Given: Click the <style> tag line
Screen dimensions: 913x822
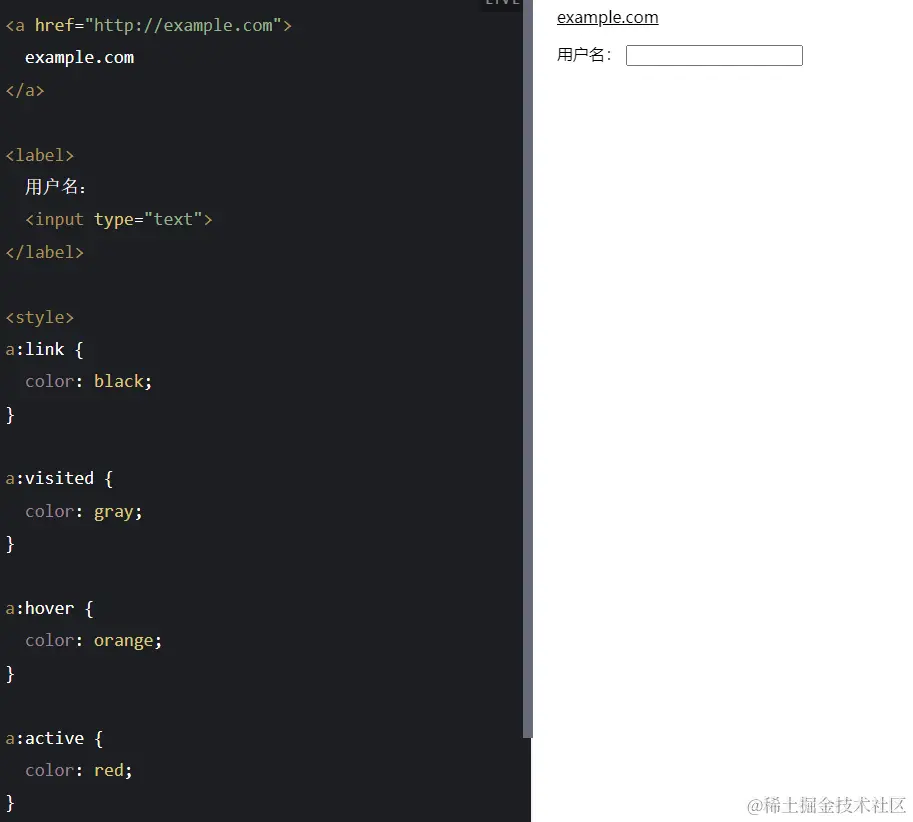Looking at the screenshot, I should point(40,317).
